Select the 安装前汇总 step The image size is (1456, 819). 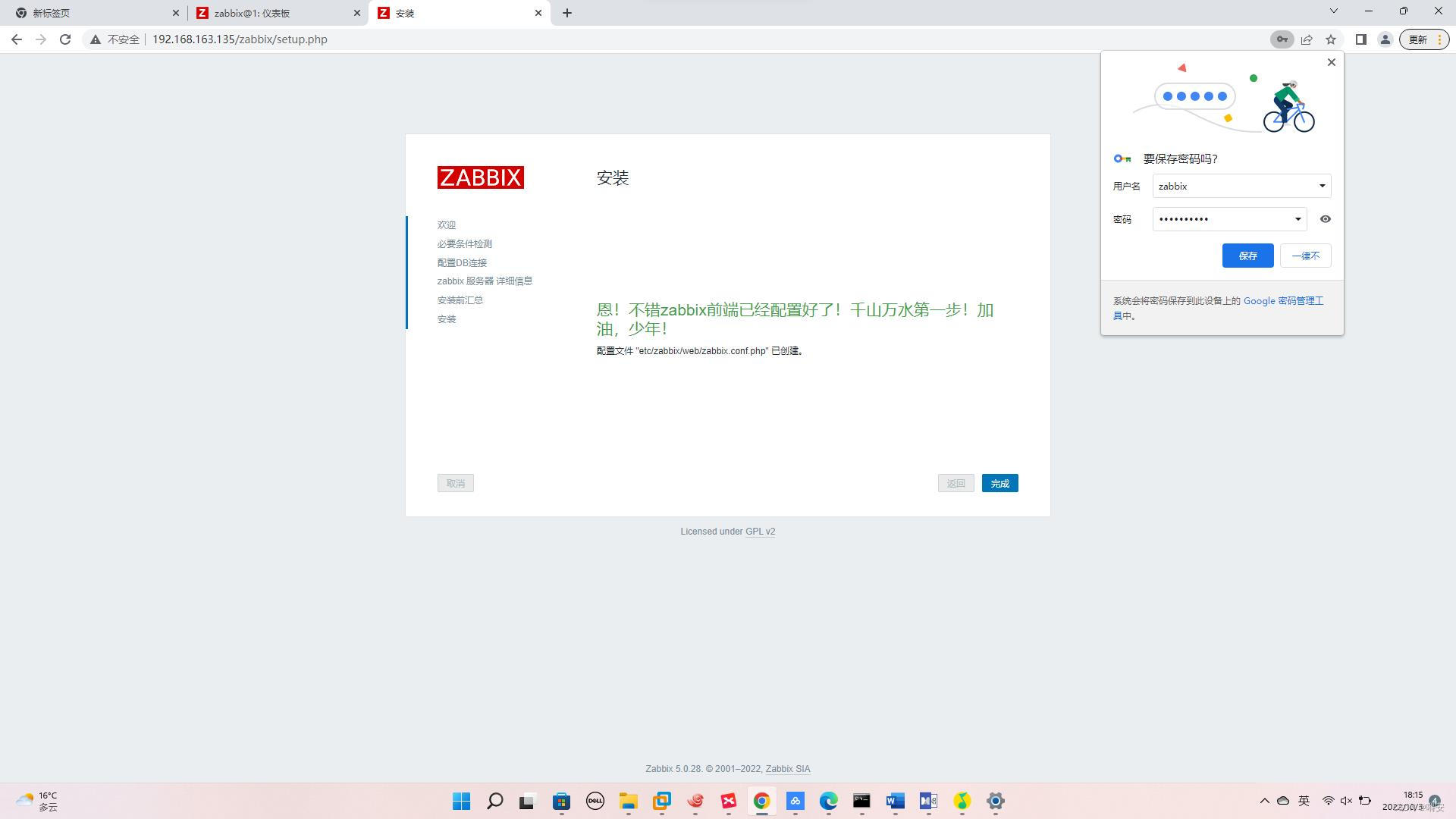click(460, 300)
